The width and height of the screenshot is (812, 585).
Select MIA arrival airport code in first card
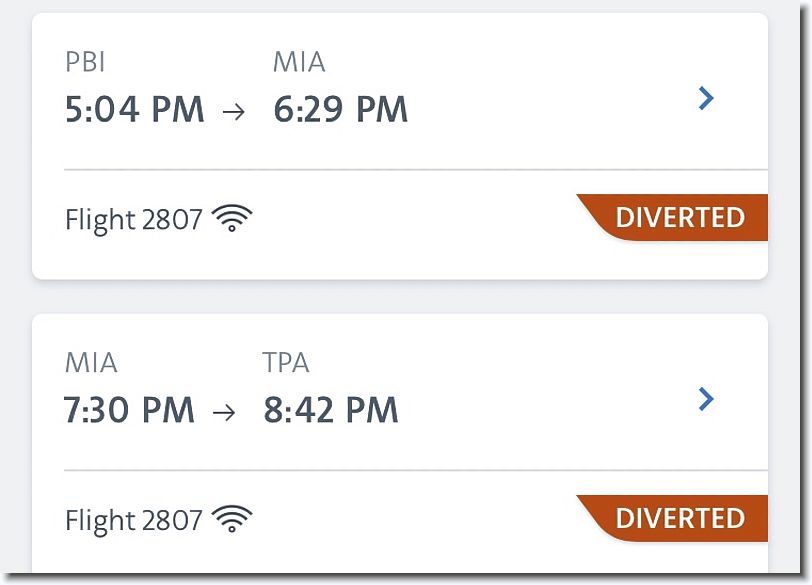click(299, 62)
